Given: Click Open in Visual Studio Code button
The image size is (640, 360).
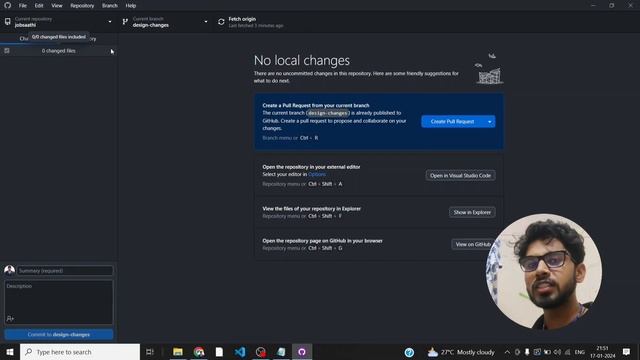Looking at the screenshot, I should point(460,176).
